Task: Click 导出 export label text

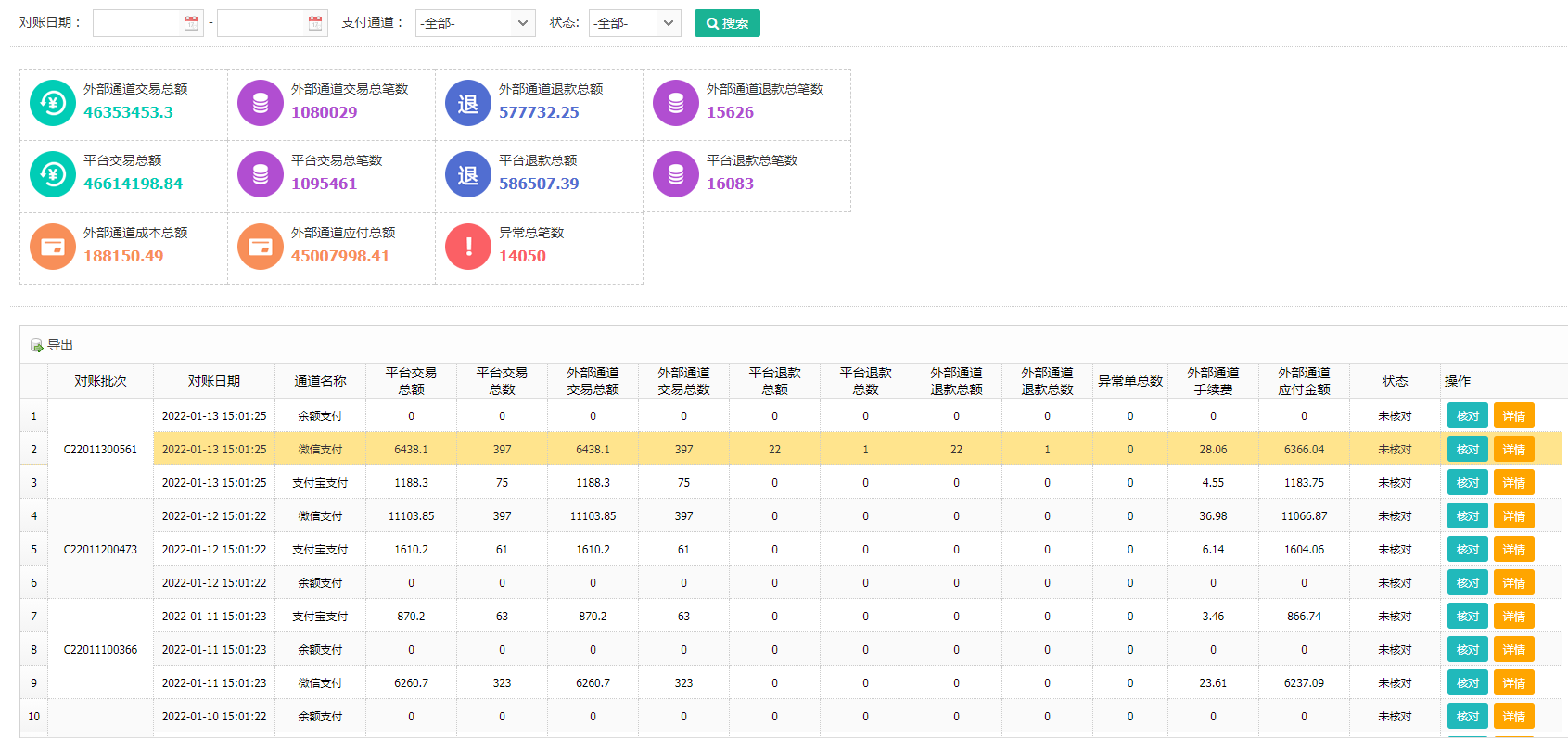Action: coord(60,345)
